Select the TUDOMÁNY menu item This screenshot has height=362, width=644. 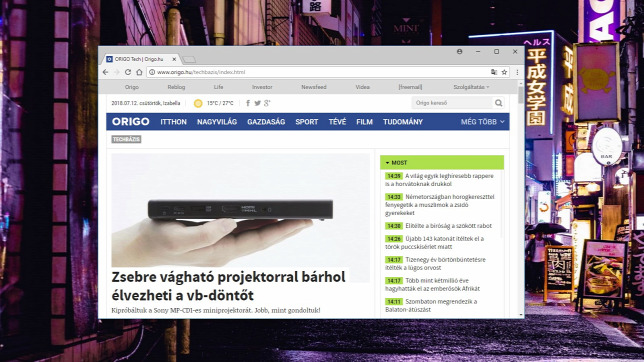coord(403,122)
